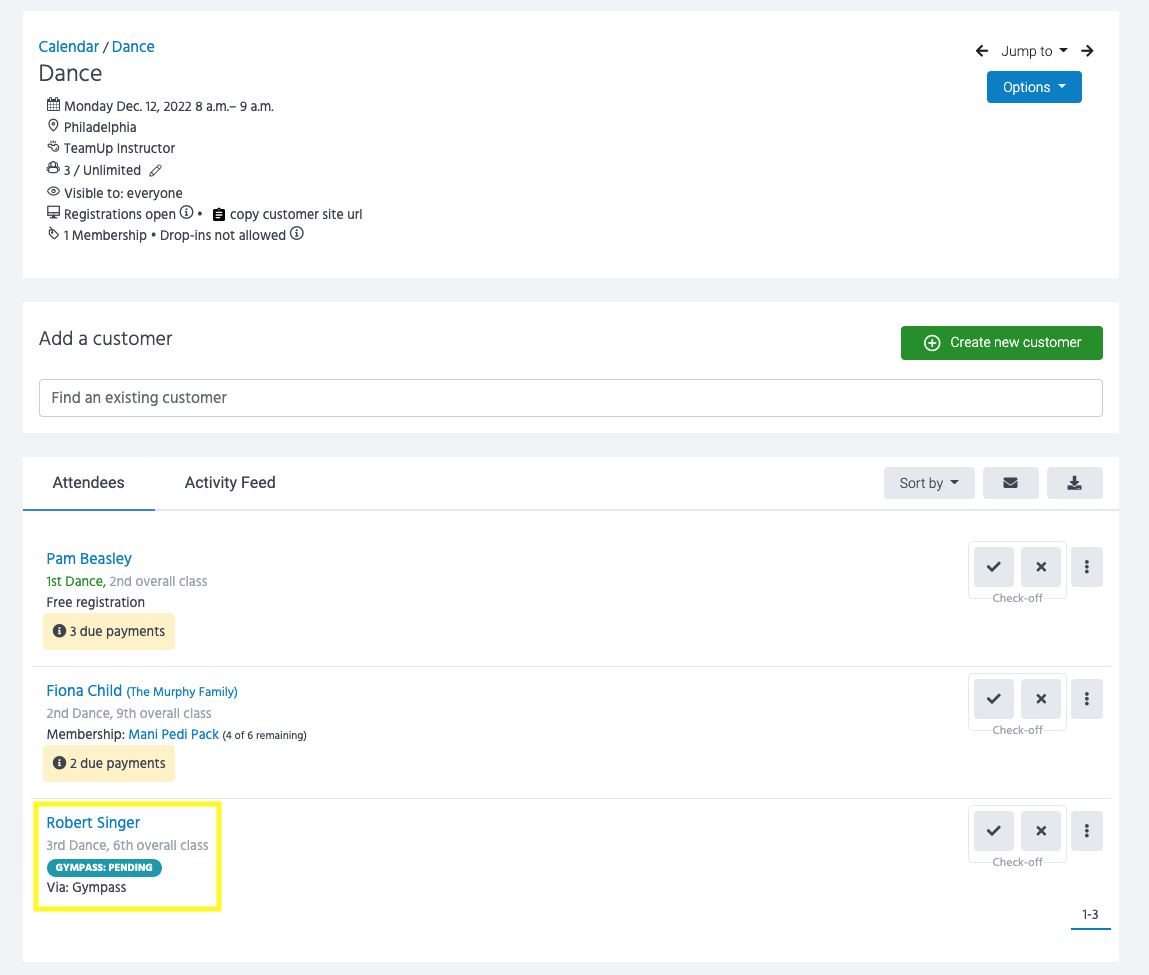Open the three-dot menu for Pam Beasley
This screenshot has width=1149, height=975.
[1086, 567]
